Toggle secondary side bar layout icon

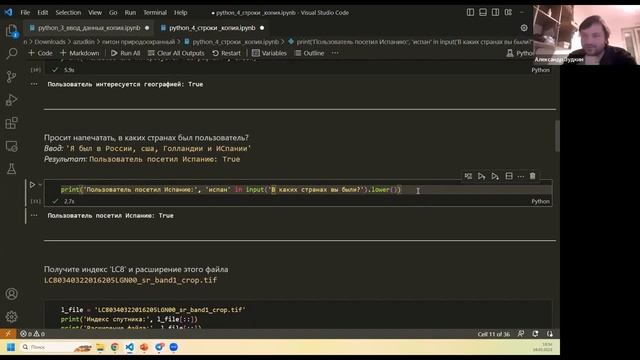tap(496, 13)
